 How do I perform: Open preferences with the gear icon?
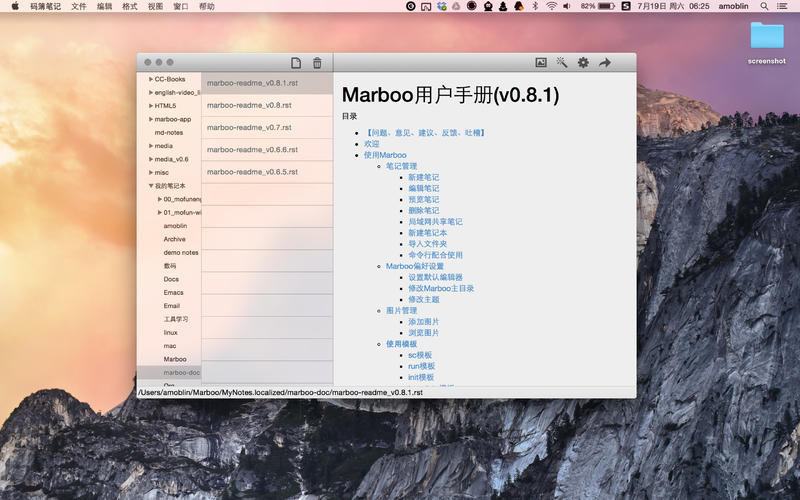pyautogui.click(x=583, y=62)
